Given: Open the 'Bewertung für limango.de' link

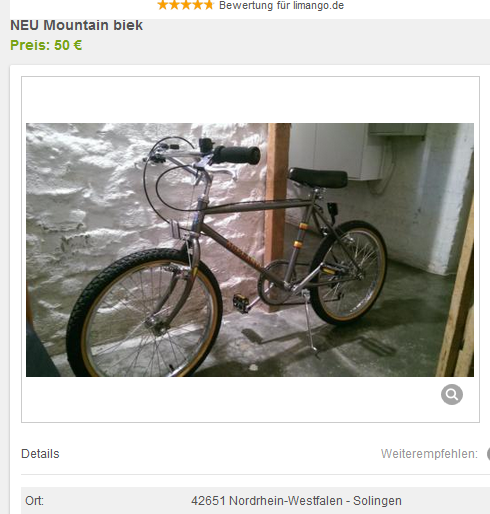Looking at the screenshot, I should (x=281, y=5).
